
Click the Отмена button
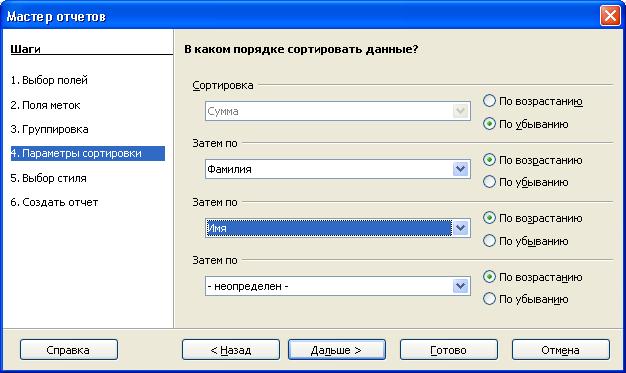tap(561, 350)
